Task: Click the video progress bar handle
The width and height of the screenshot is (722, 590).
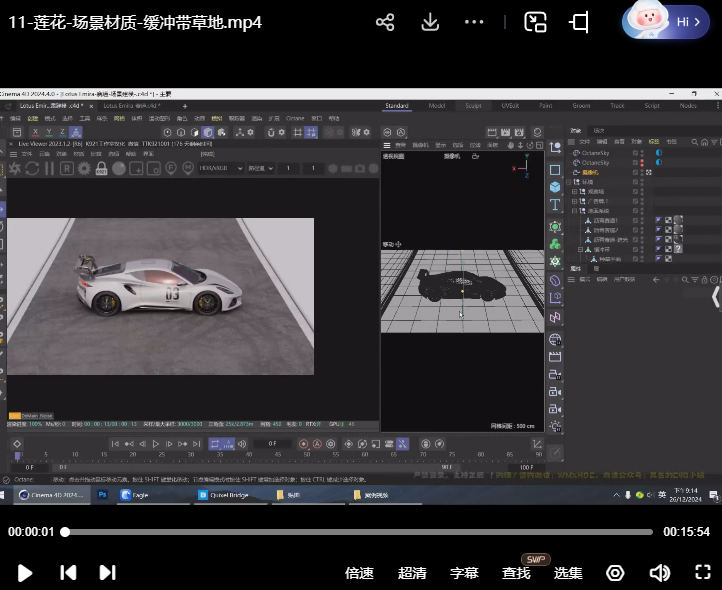Action: coord(66,532)
